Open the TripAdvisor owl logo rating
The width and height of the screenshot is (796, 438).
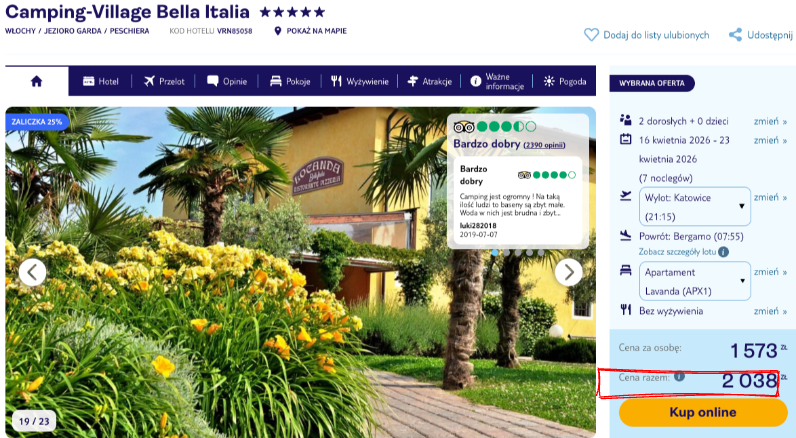click(463, 127)
